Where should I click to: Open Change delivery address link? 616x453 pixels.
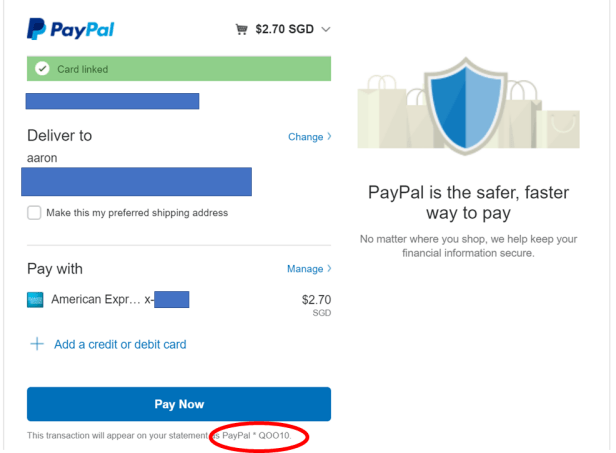coord(306,137)
